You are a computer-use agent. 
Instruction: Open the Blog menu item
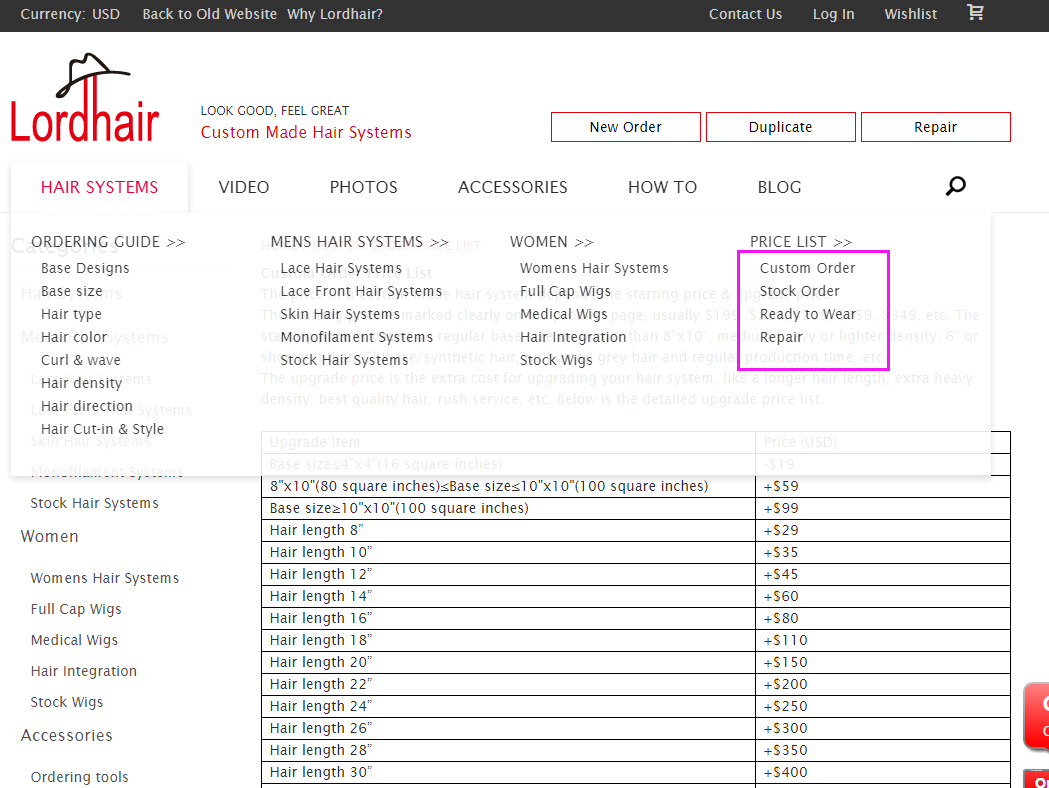tap(779, 187)
